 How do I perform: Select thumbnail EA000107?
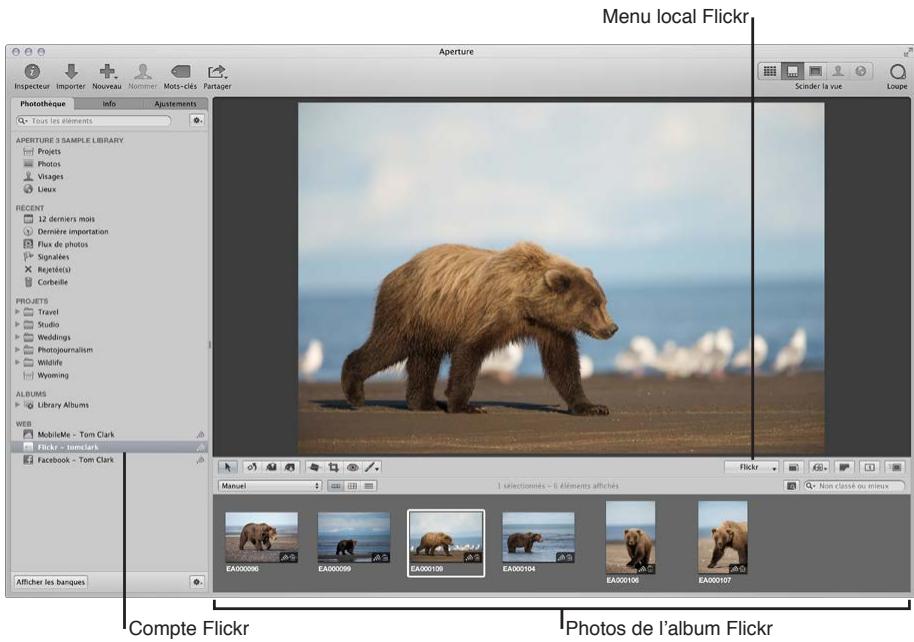click(723, 538)
